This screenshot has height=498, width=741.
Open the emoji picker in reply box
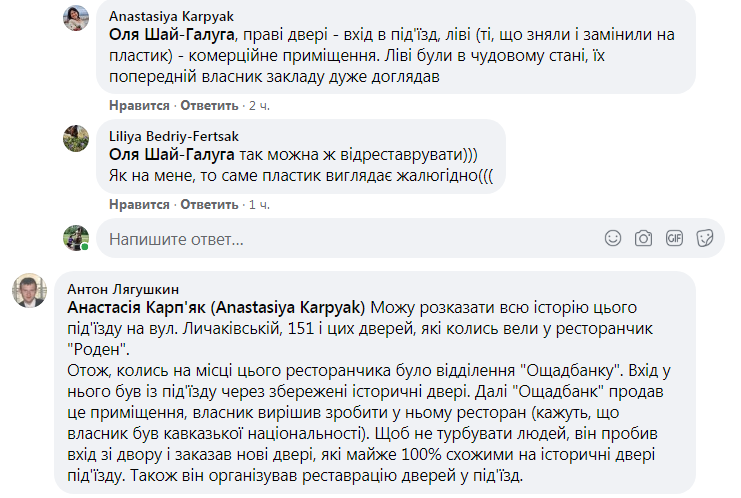click(614, 239)
